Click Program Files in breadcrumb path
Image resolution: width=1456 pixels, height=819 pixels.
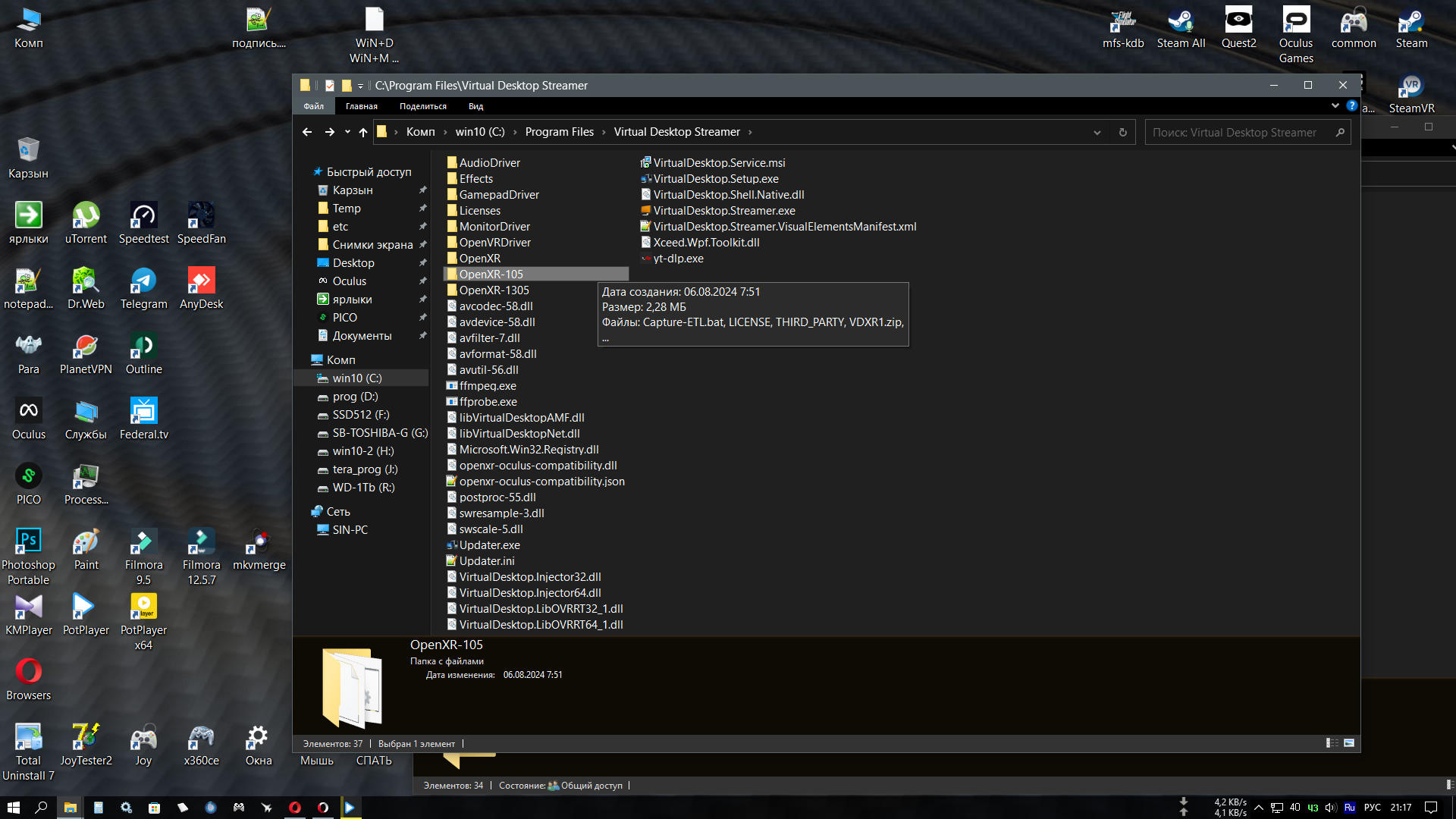(x=559, y=132)
